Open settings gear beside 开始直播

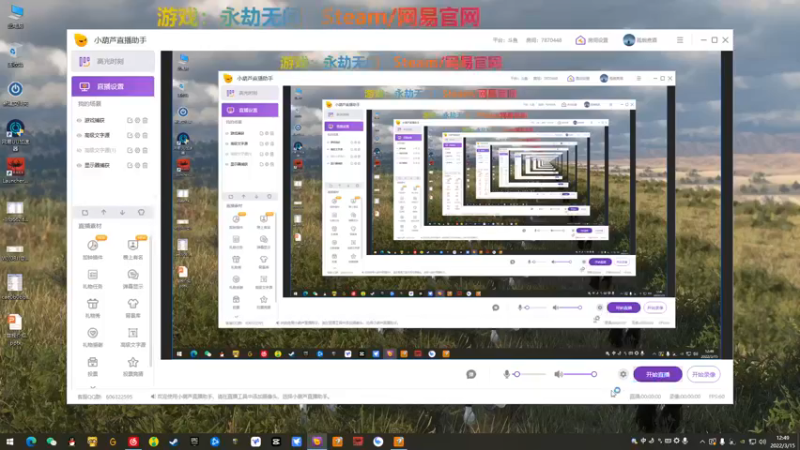point(623,374)
